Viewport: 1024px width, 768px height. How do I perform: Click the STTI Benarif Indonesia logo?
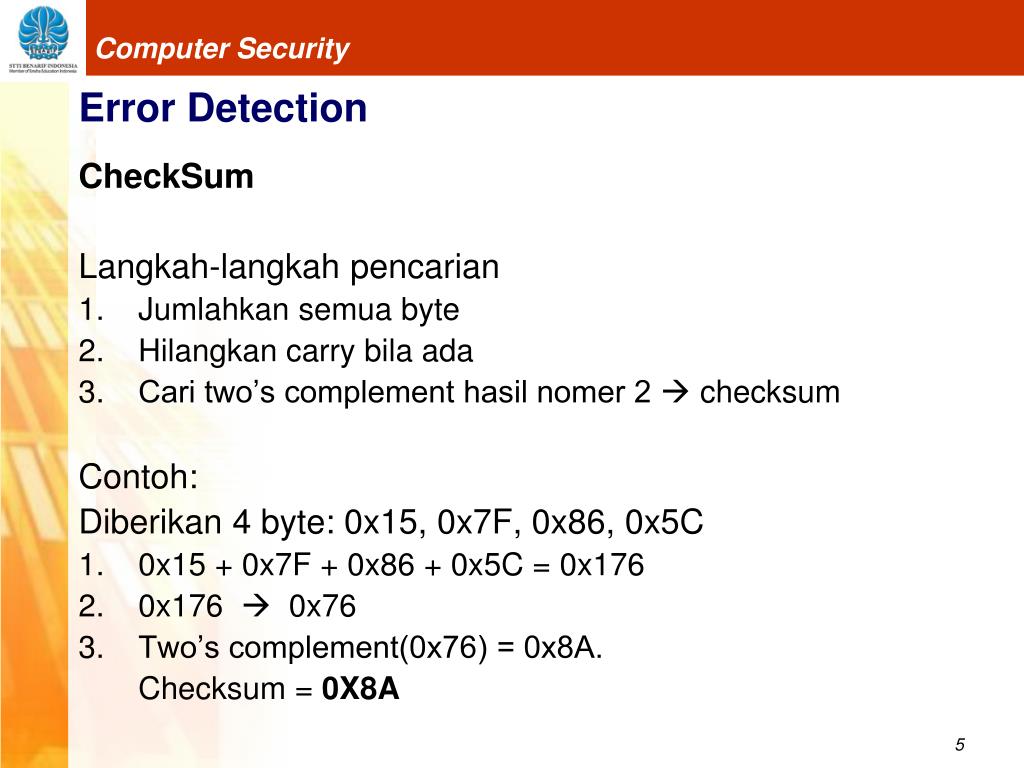[x=43, y=39]
